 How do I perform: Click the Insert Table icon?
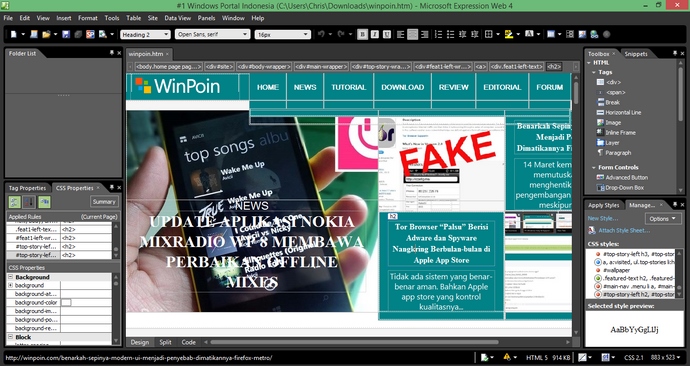(x=551, y=34)
